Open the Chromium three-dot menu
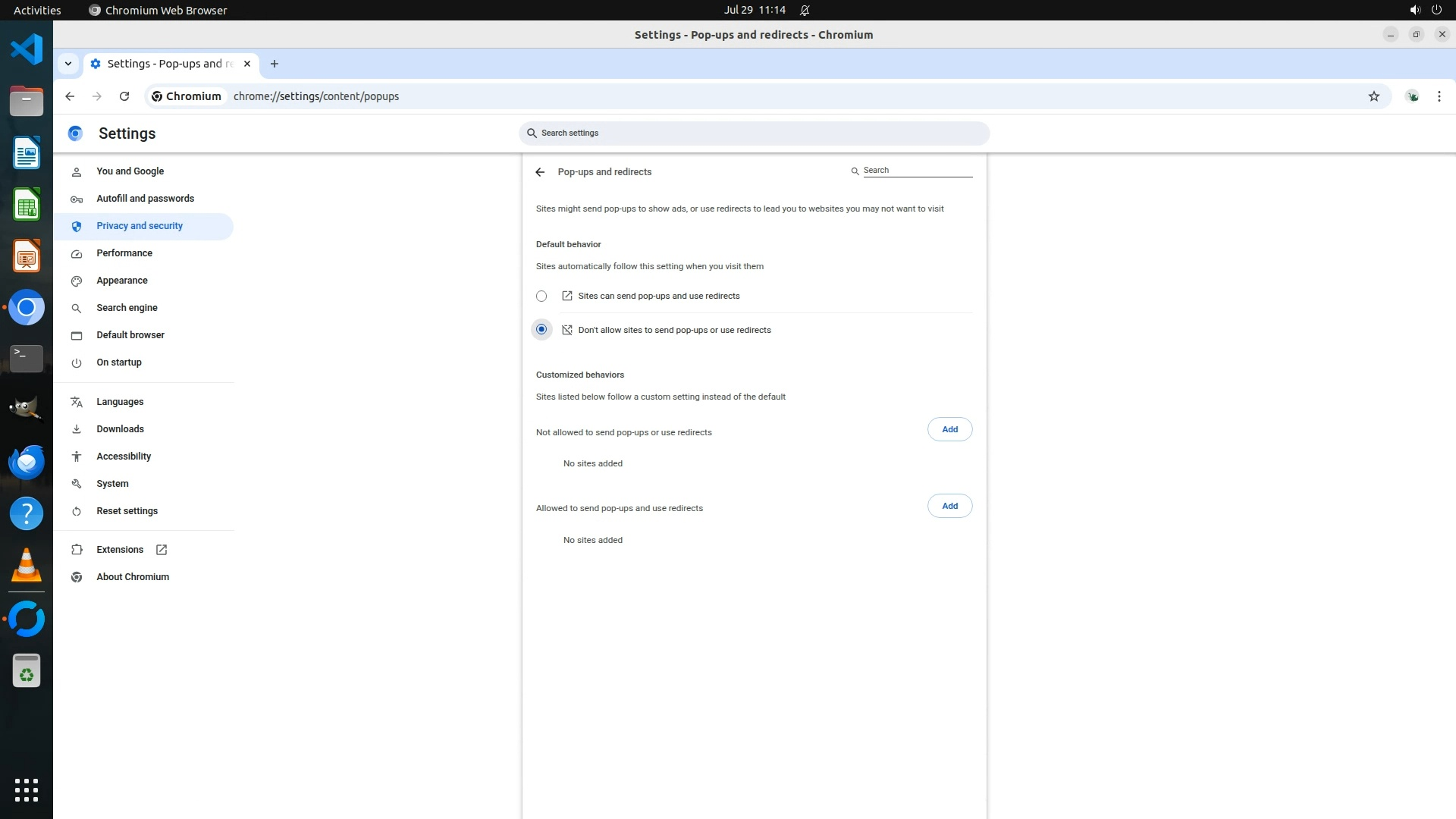Viewport: 1456px width, 819px height. pyautogui.click(x=1439, y=96)
